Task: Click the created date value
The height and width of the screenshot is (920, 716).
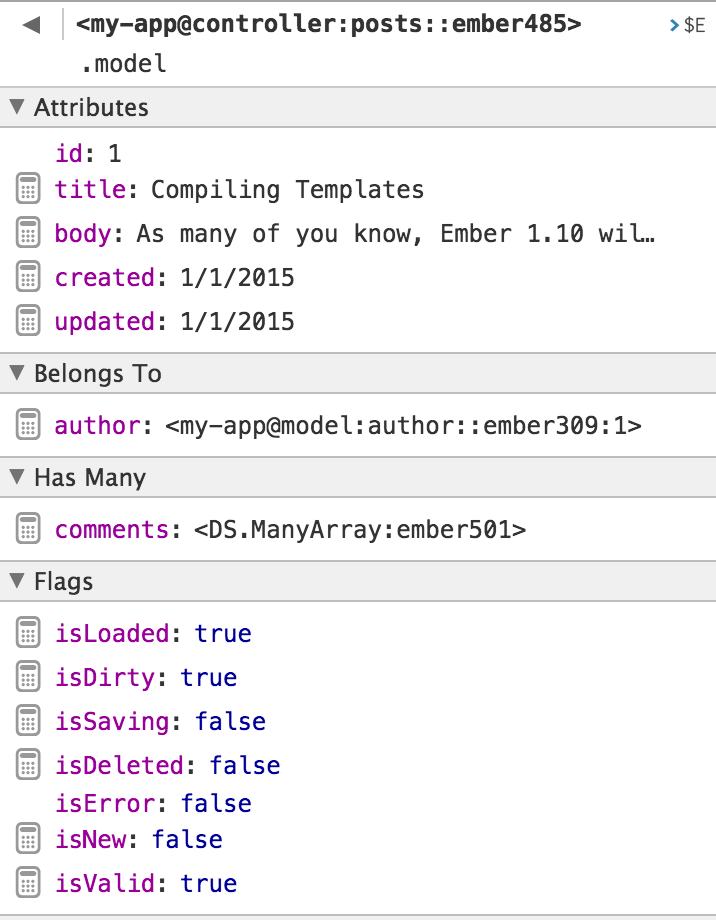Action: [x=237, y=278]
